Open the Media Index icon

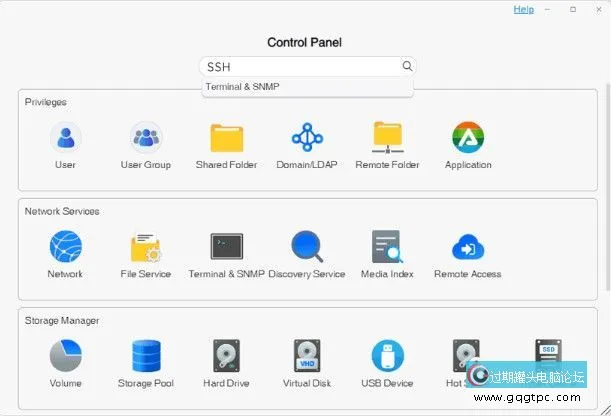(x=387, y=247)
